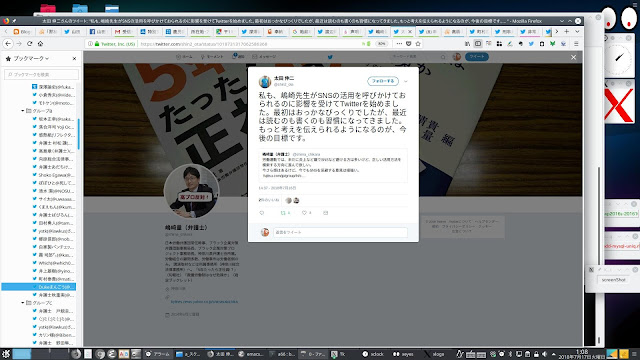The height and width of the screenshot is (360, 640).
Task: Switch to the Blog tab
Action: tap(23, 31)
